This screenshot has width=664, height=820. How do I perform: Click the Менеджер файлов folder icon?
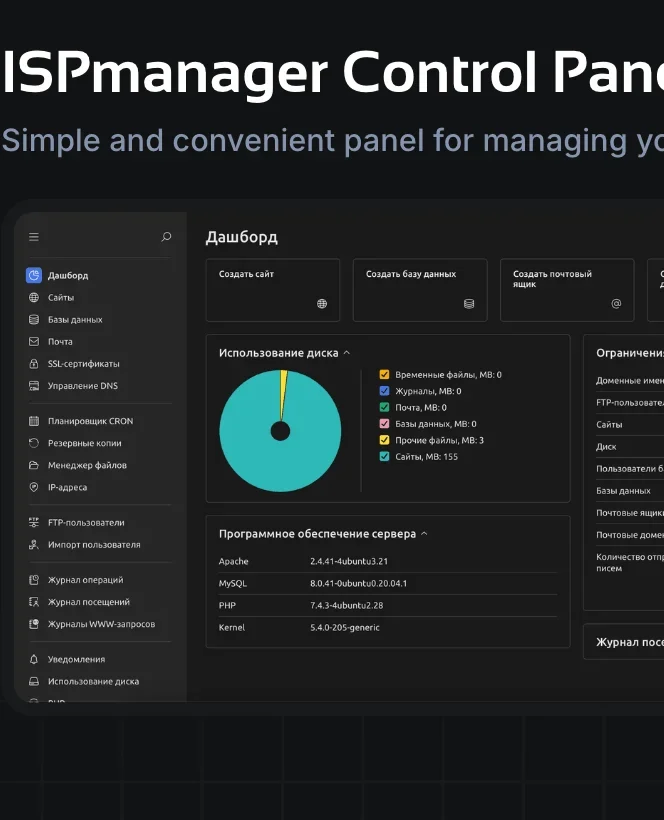pyautogui.click(x=34, y=465)
